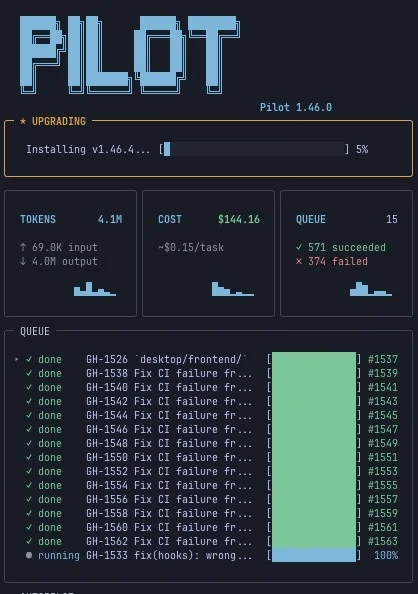
Task: Click the COST card heading
Action: pos(170,219)
